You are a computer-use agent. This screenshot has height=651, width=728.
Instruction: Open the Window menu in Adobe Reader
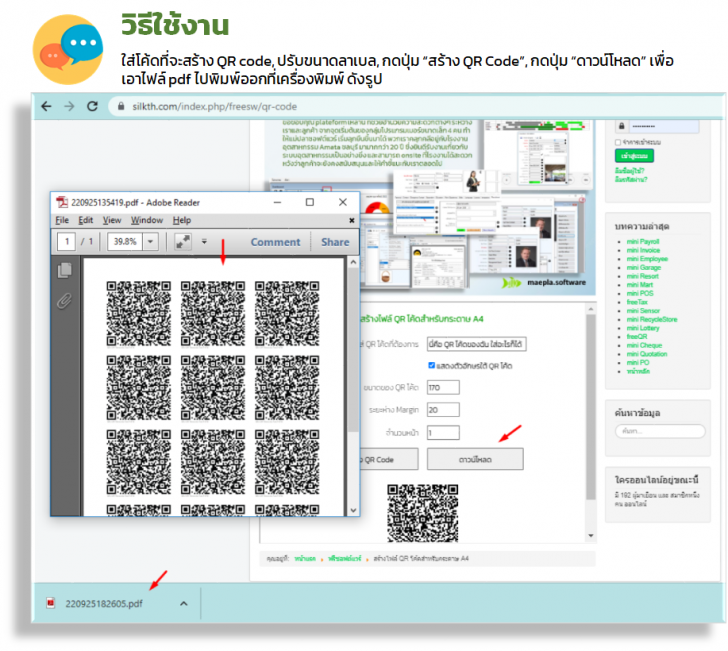click(147, 220)
